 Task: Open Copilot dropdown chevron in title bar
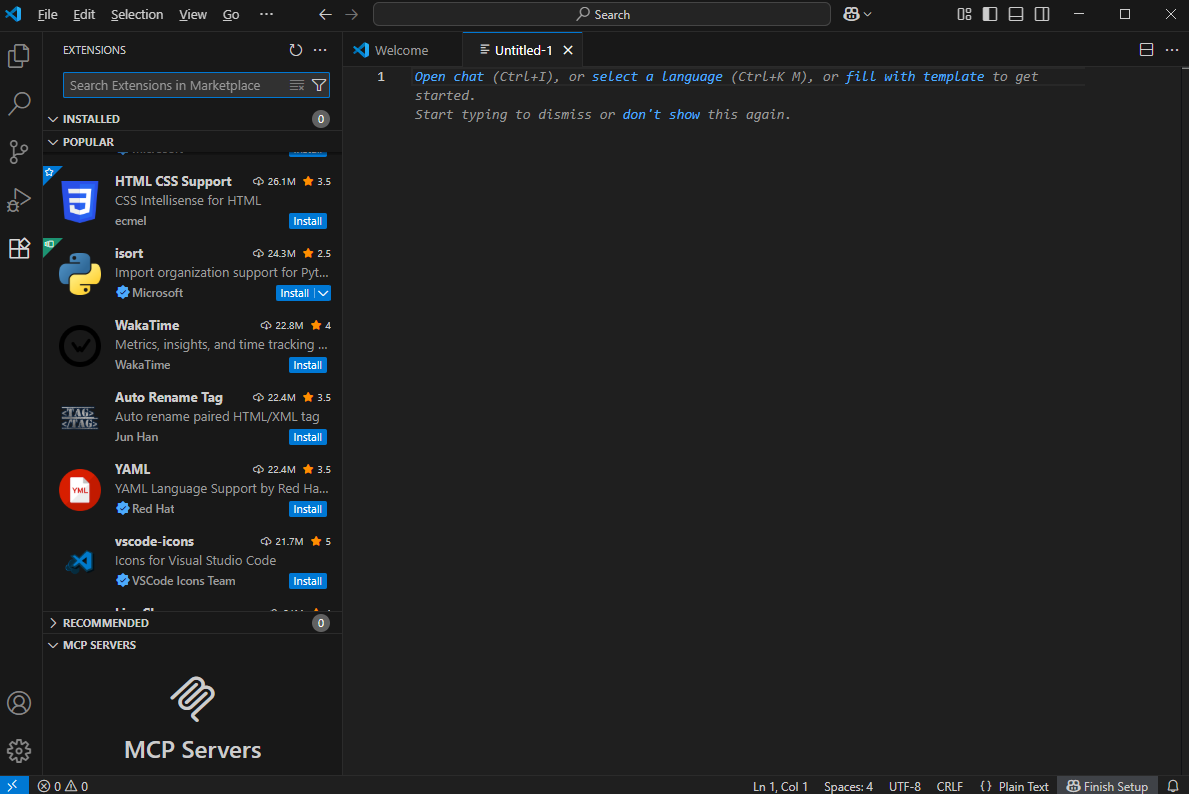[867, 14]
